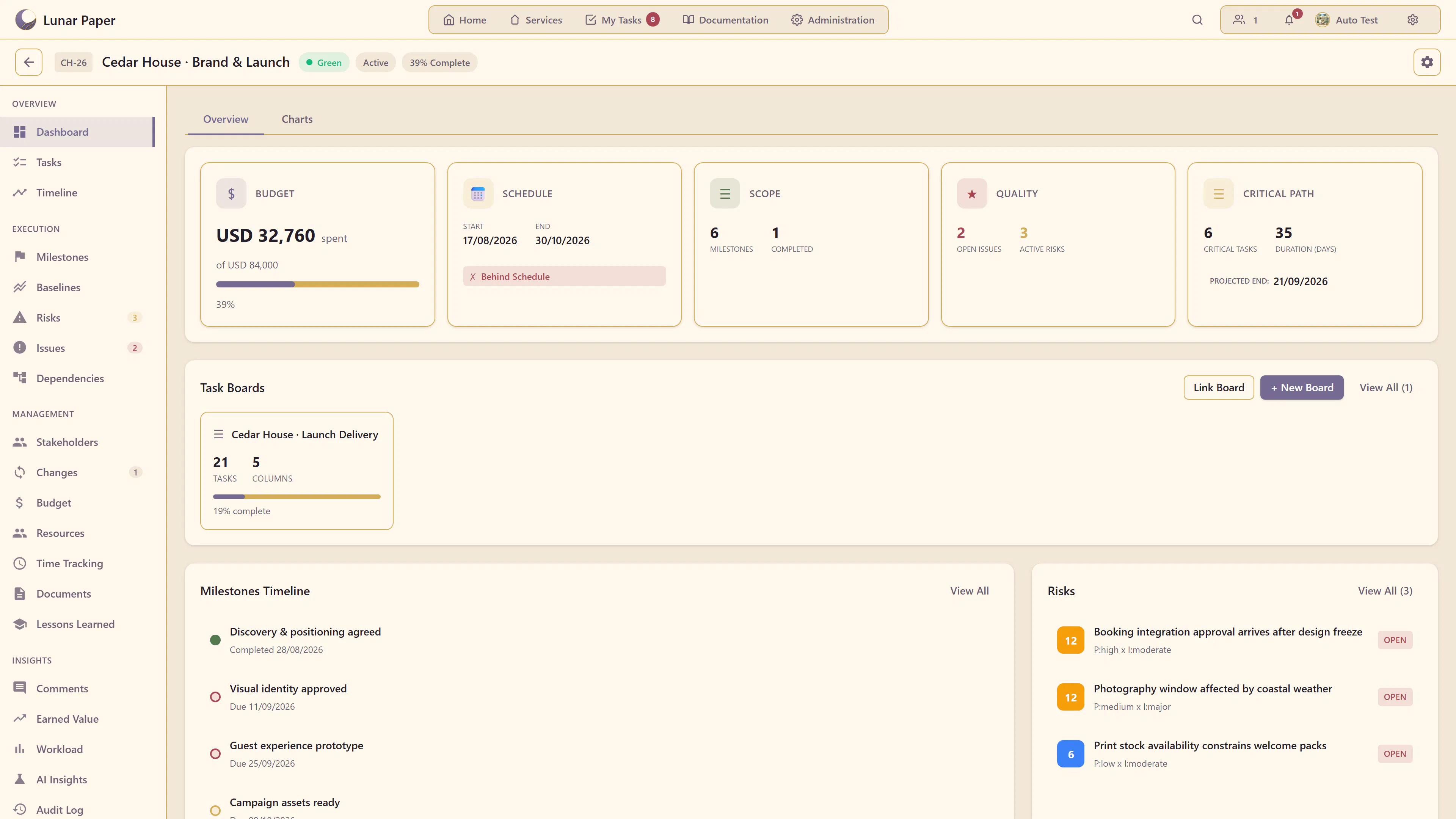This screenshot has height=819, width=1456.
Task: Click the Lunar Paper moon logo
Action: click(x=25, y=20)
